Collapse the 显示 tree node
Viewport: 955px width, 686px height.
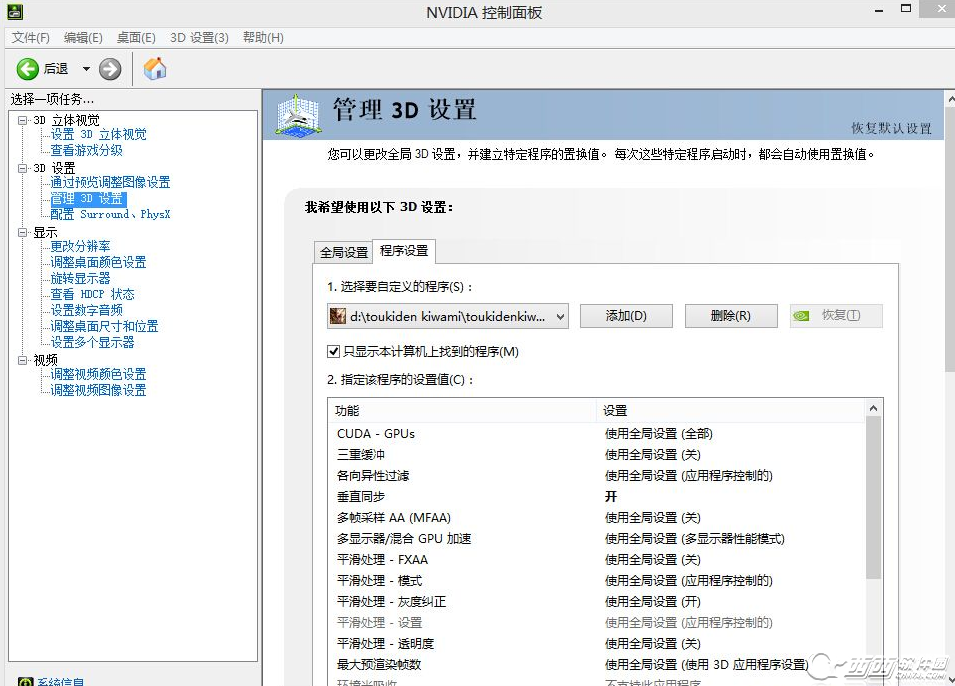tap(23, 232)
